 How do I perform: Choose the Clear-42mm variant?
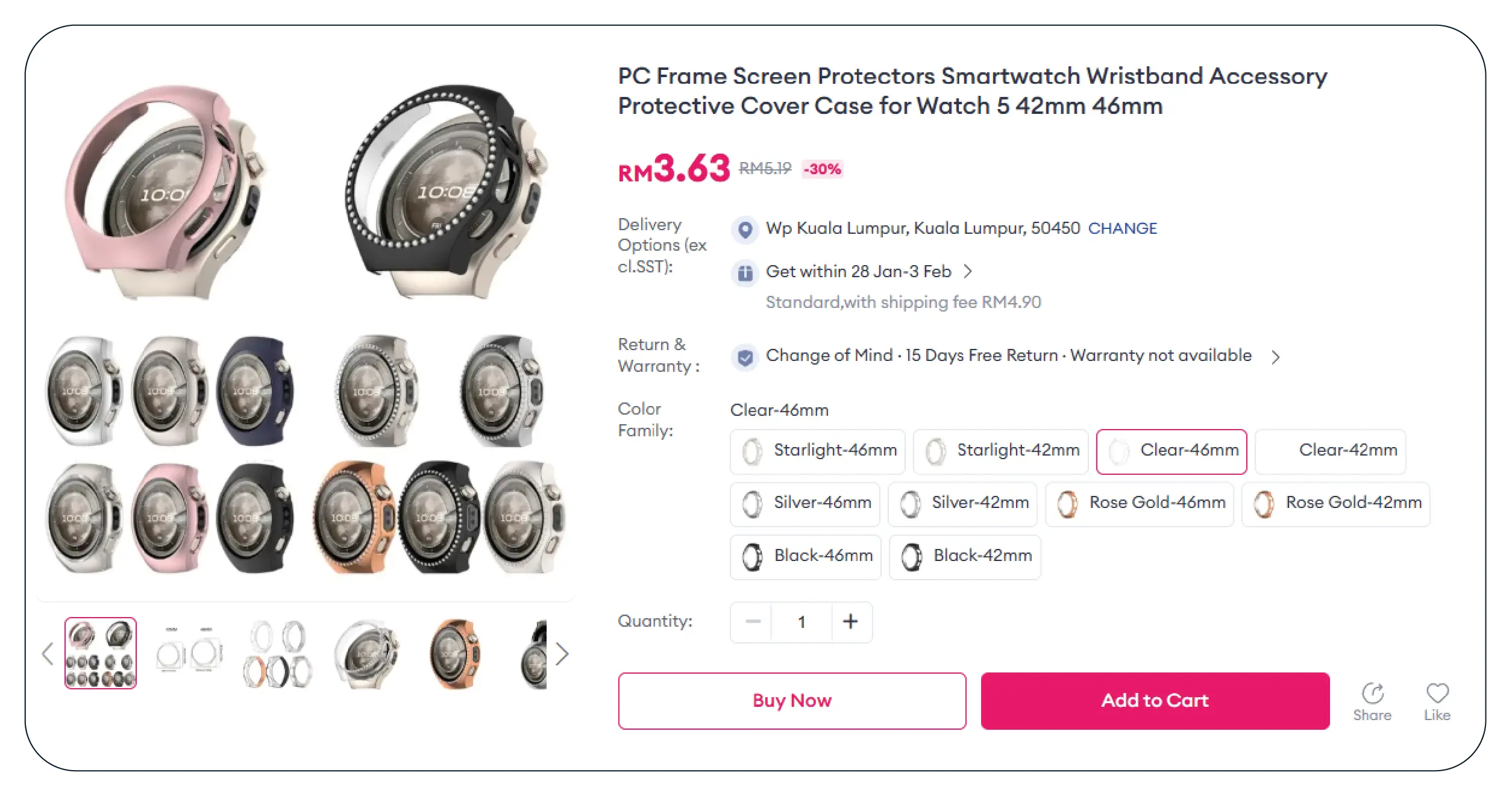click(x=1330, y=451)
